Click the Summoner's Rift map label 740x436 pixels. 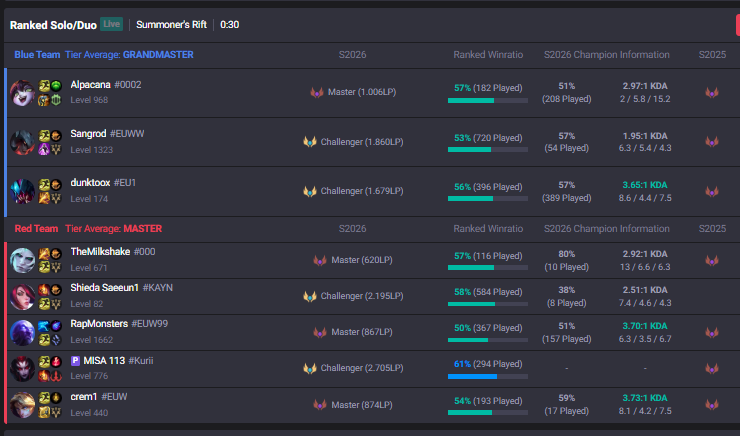click(171, 25)
